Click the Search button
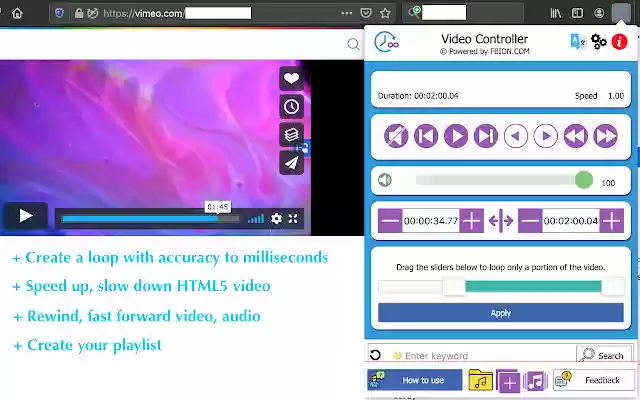640x400 pixels. click(604, 355)
